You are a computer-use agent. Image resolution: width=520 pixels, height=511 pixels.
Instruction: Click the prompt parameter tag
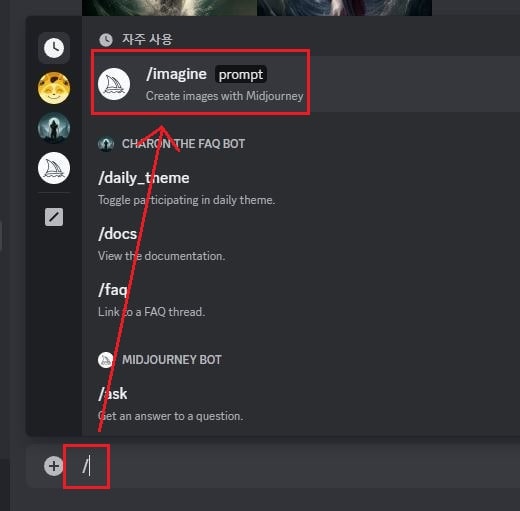241,74
